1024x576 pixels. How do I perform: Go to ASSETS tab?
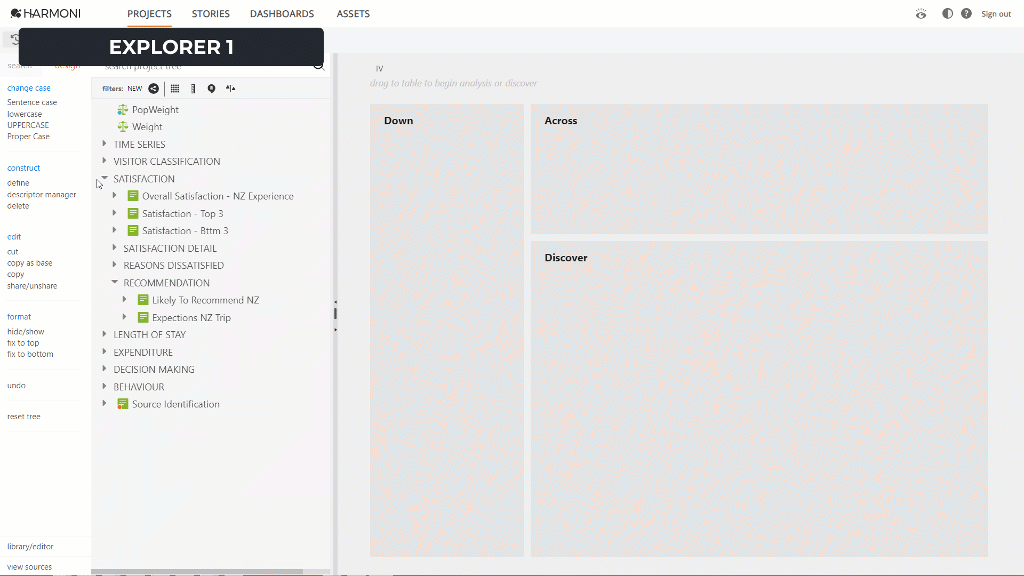pyautogui.click(x=353, y=14)
